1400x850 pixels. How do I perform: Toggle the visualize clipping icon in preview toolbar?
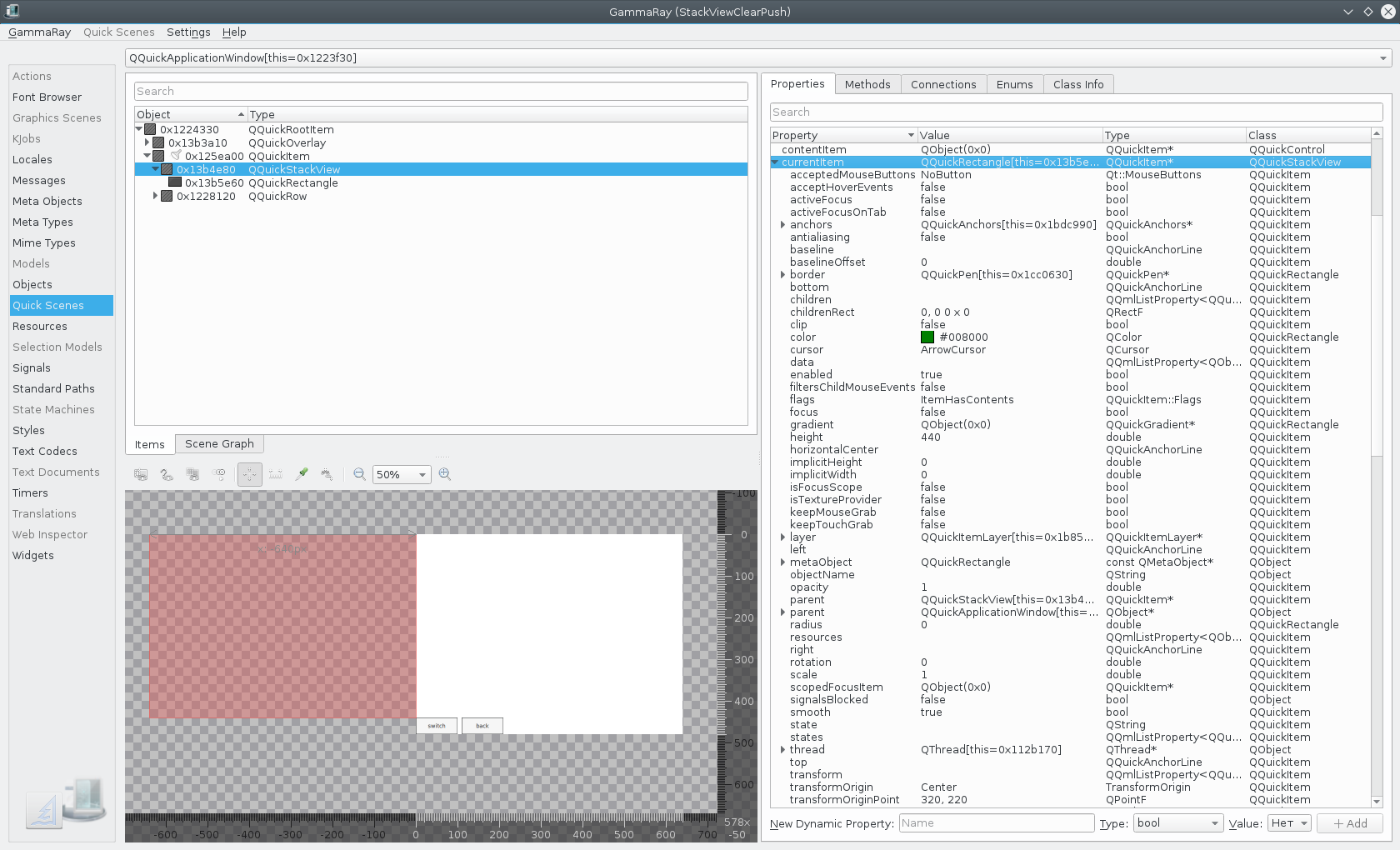pyautogui.click(x=142, y=474)
